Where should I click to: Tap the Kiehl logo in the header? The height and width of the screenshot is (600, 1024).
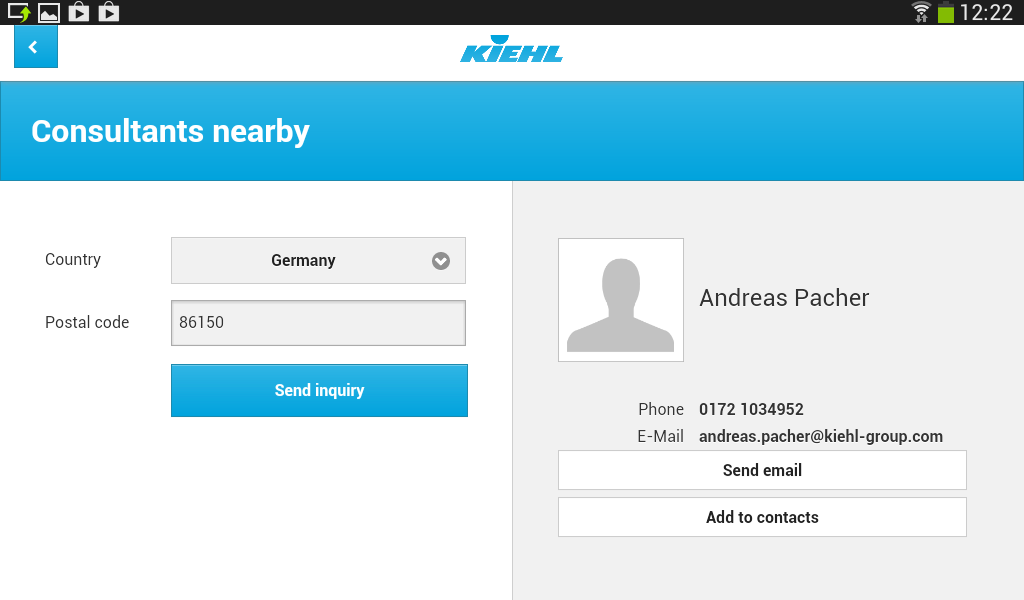tap(511, 49)
